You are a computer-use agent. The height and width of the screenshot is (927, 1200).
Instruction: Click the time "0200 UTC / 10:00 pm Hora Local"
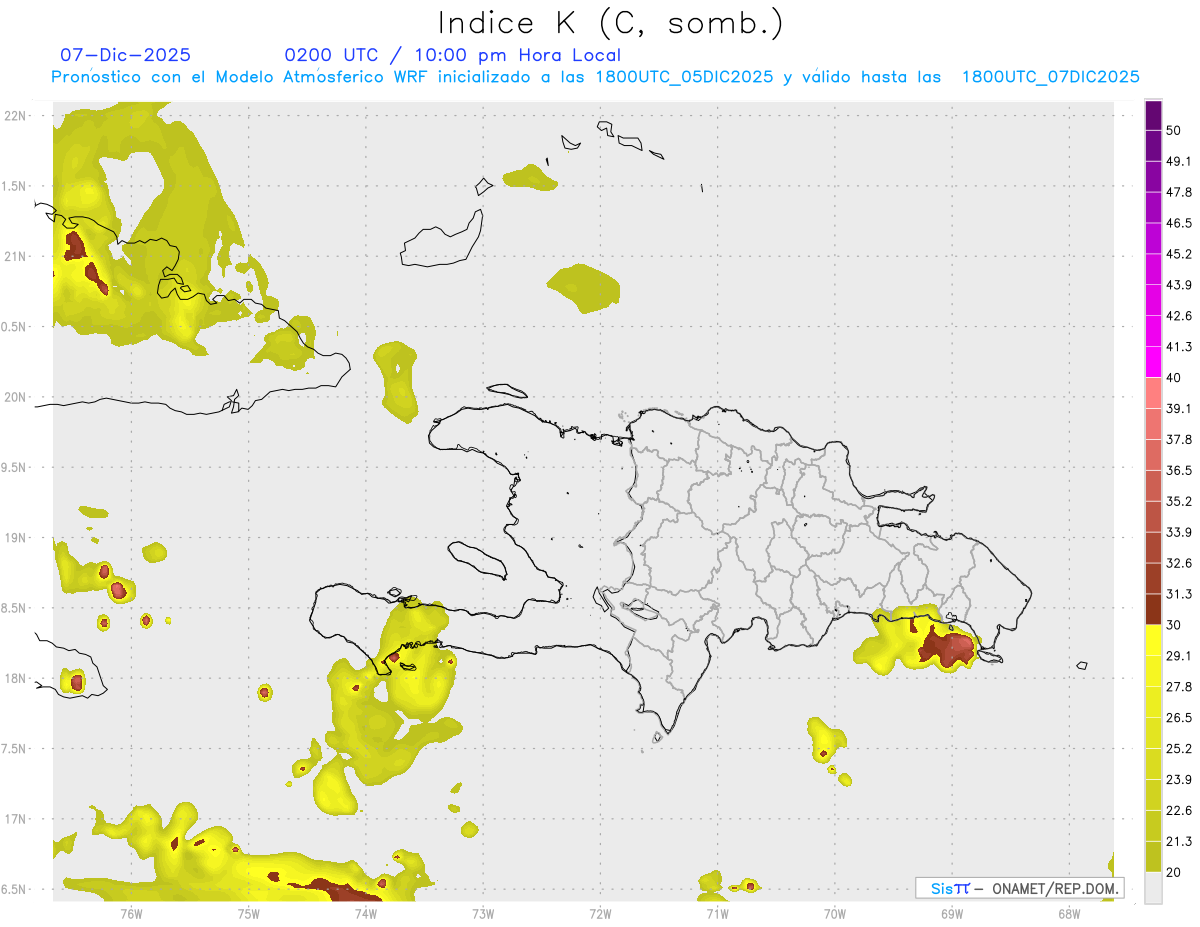point(452,55)
